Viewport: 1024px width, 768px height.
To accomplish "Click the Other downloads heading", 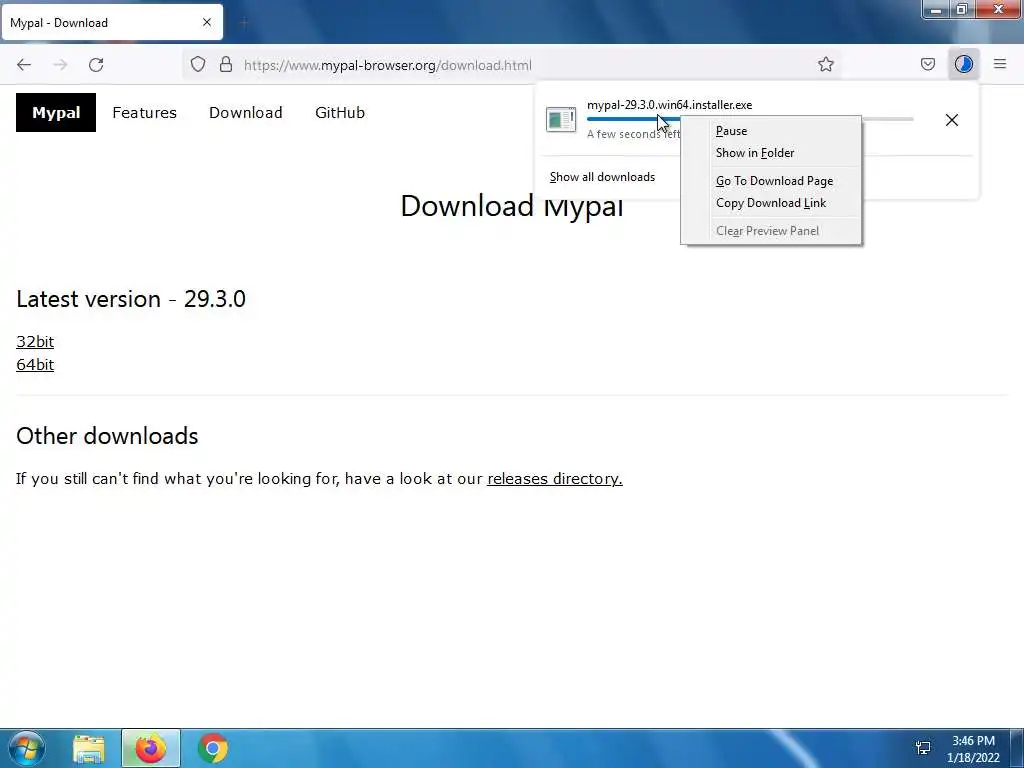I will (107, 436).
